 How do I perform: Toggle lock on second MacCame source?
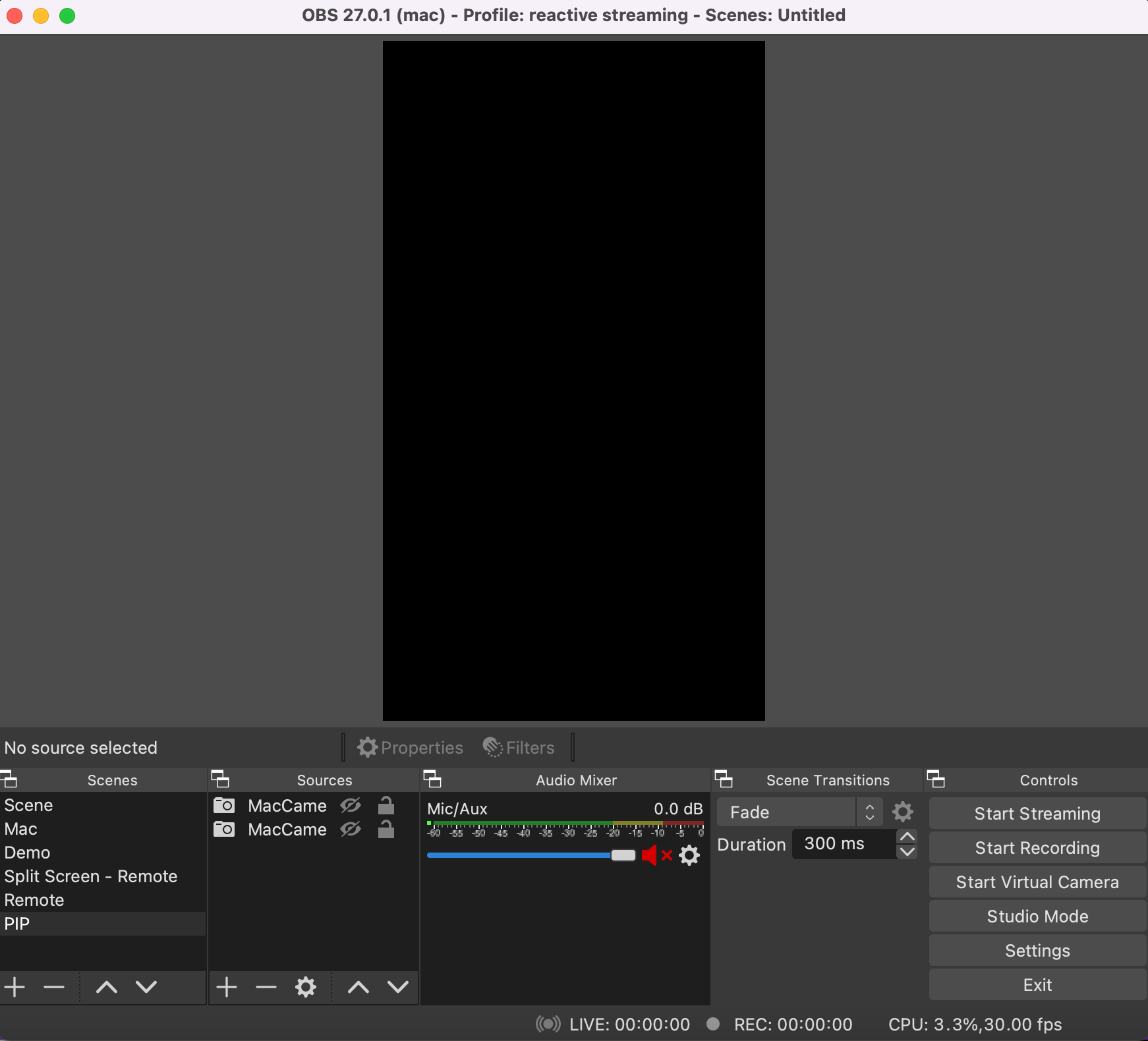(386, 829)
